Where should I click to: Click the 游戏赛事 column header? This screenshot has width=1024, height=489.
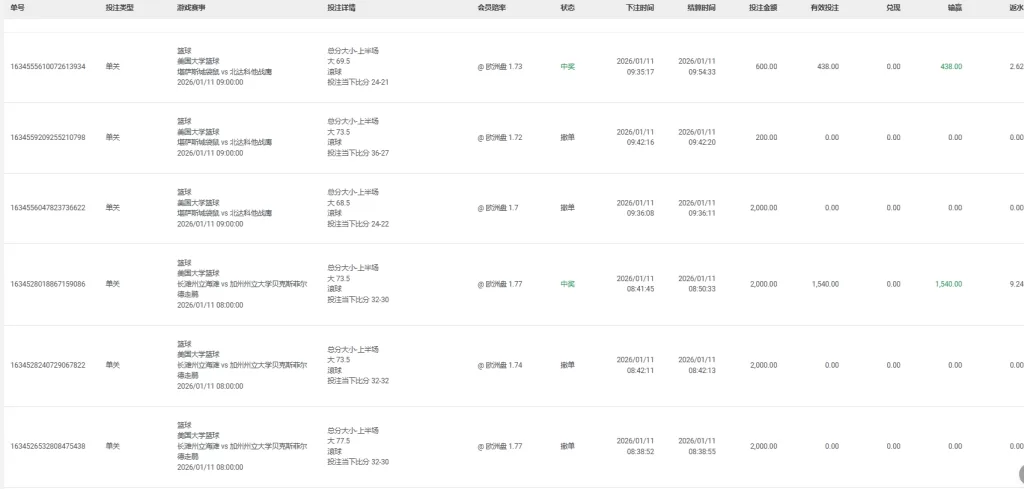click(x=192, y=7)
